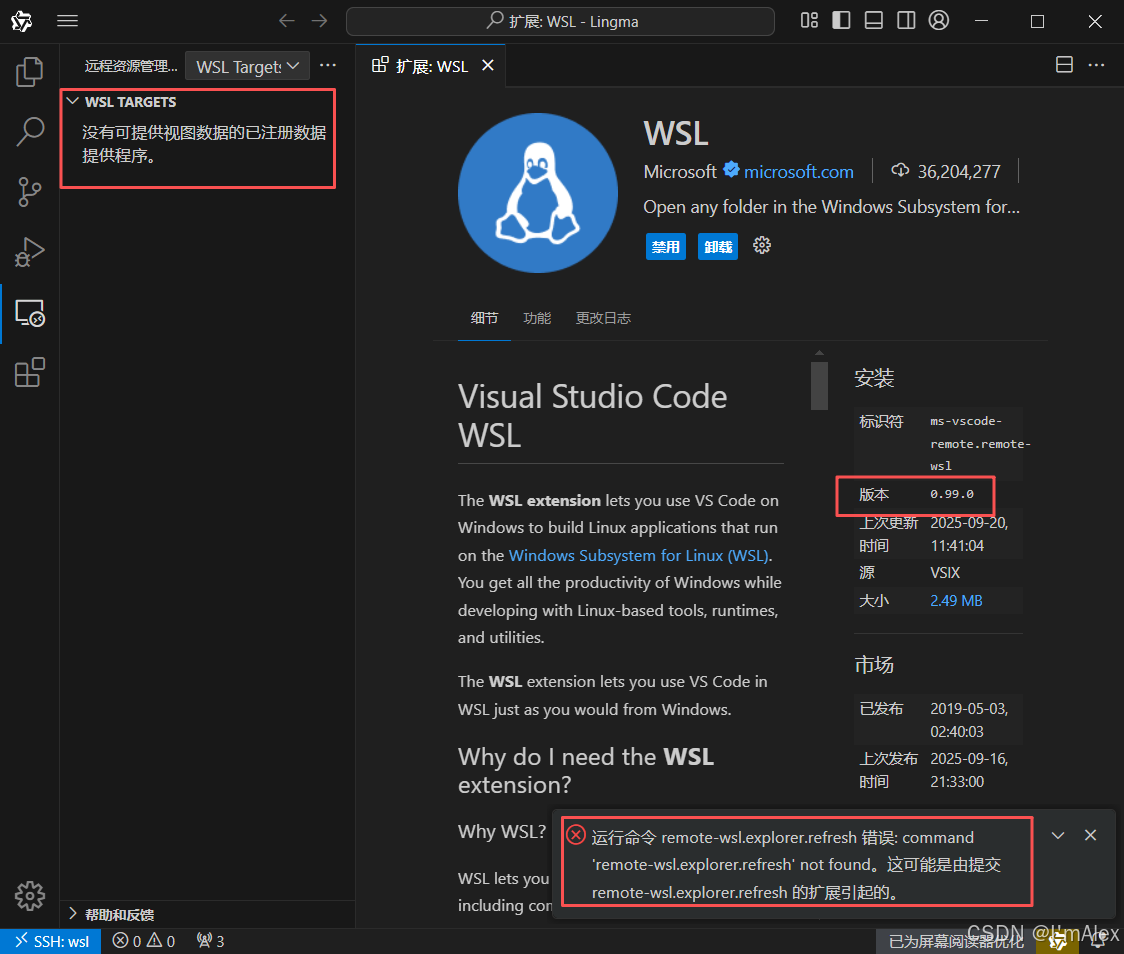Click the Lingma logo in the title bar

click(x=22, y=21)
